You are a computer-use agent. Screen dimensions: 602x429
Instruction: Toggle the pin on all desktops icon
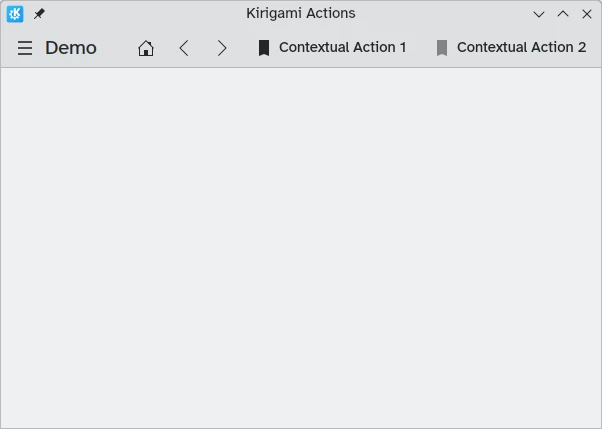pyautogui.click(x=39, y=14)
